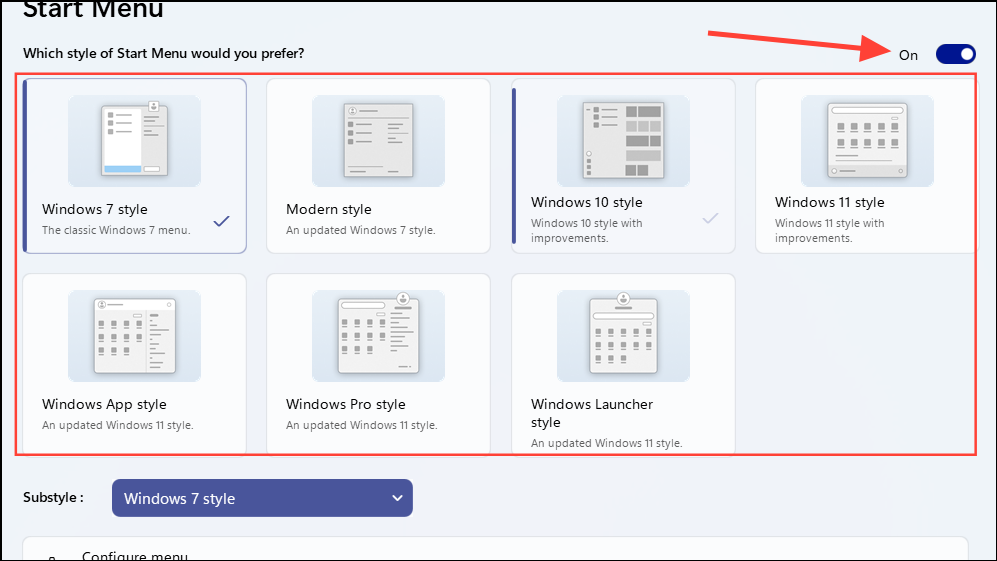Click the "Windows 11 style" card title
Viewport: 997px width, 561px height.
pyautogui.click(x=830, y=202)
